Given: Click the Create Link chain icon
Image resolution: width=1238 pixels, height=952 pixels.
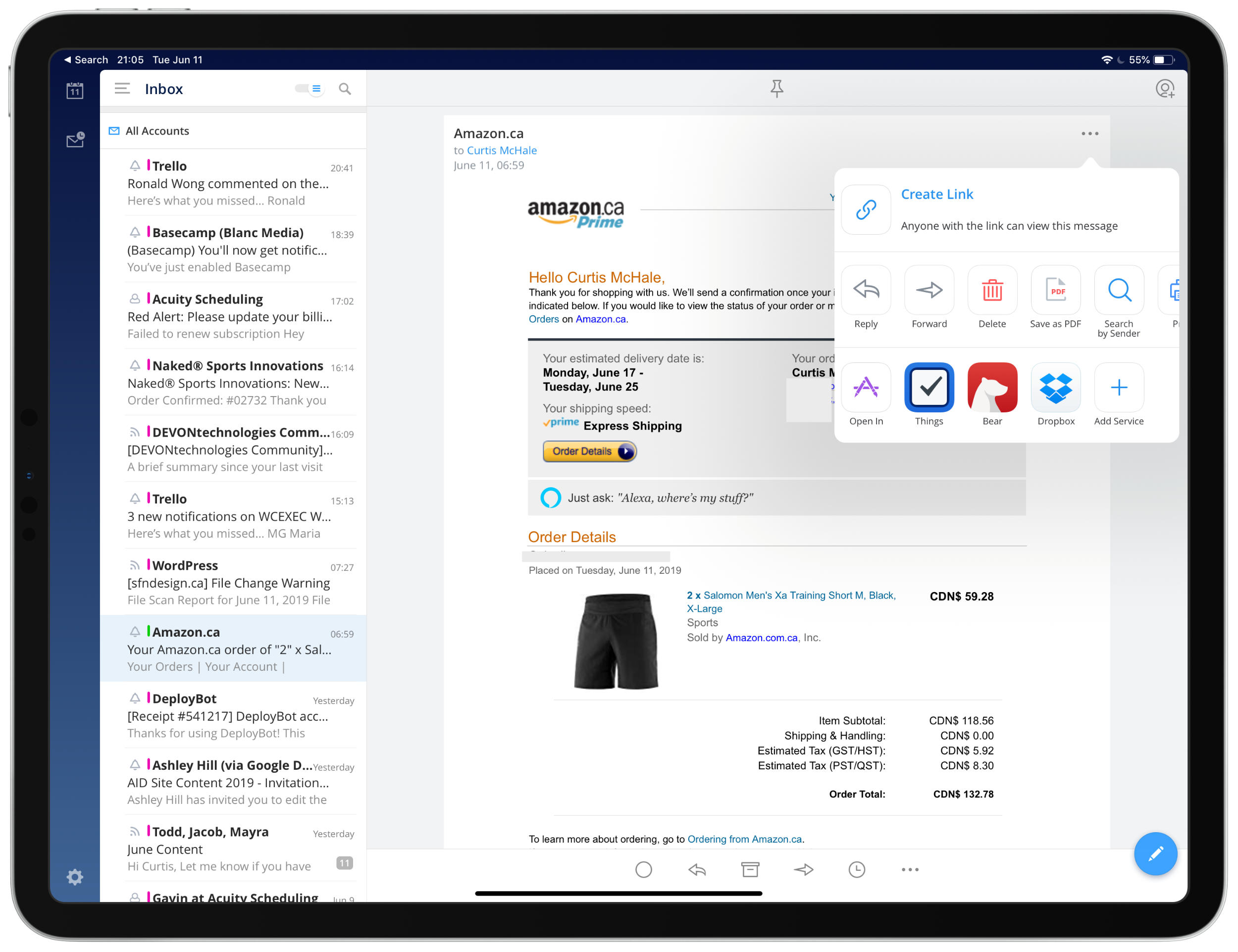Looking at the screenshot, I should pyautogui.click(x=866, y=210).
